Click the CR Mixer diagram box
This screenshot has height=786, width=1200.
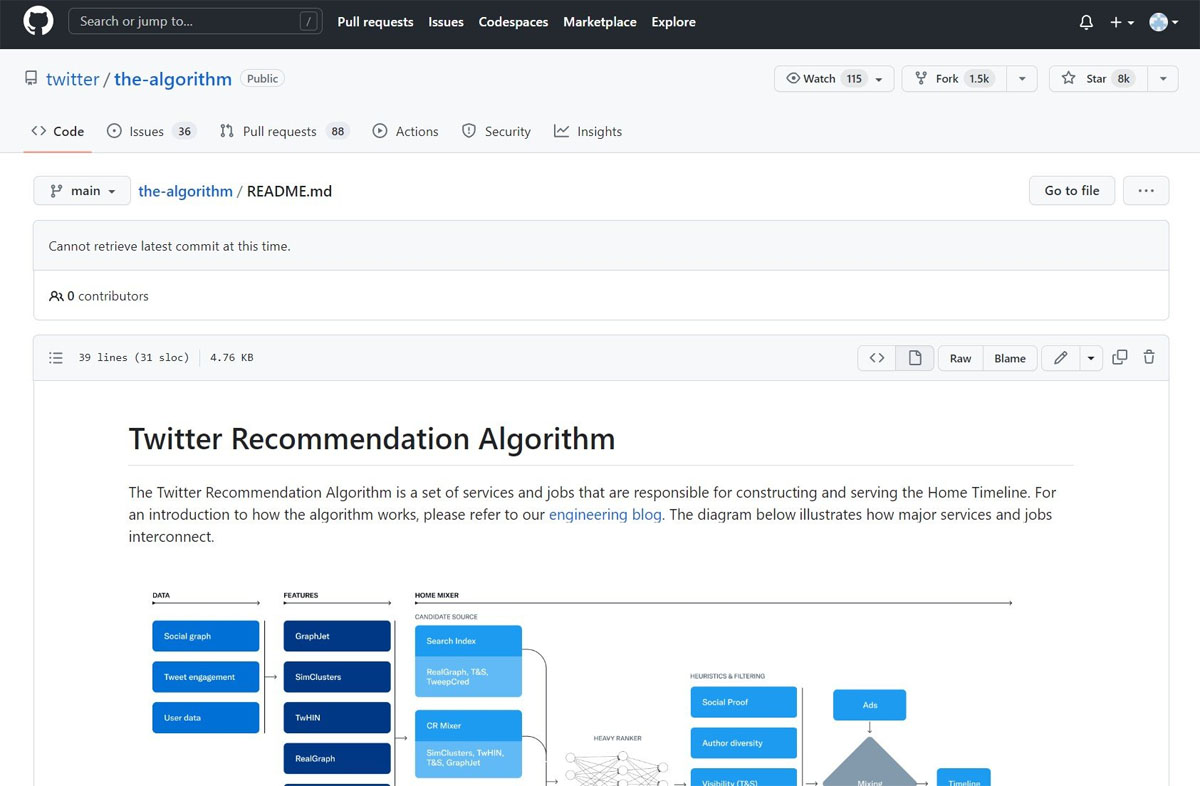[468, 726]
